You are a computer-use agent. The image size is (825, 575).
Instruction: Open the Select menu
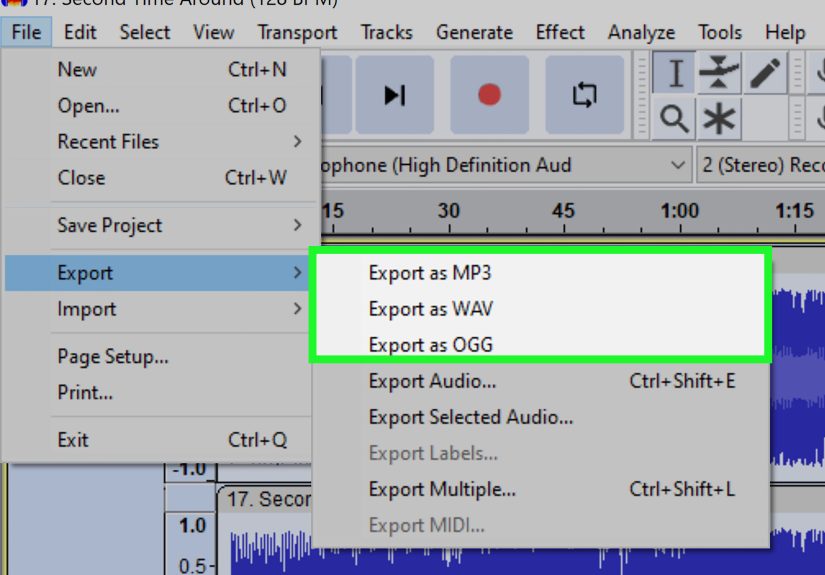[145, 32]
